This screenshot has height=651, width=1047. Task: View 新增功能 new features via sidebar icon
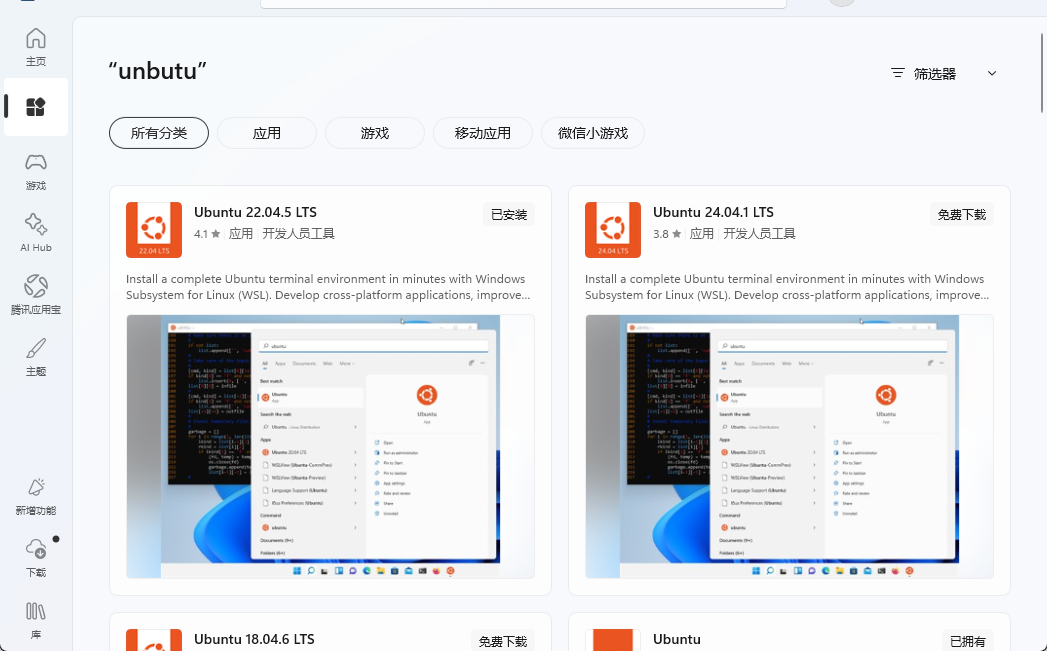(x=35, y=495)
